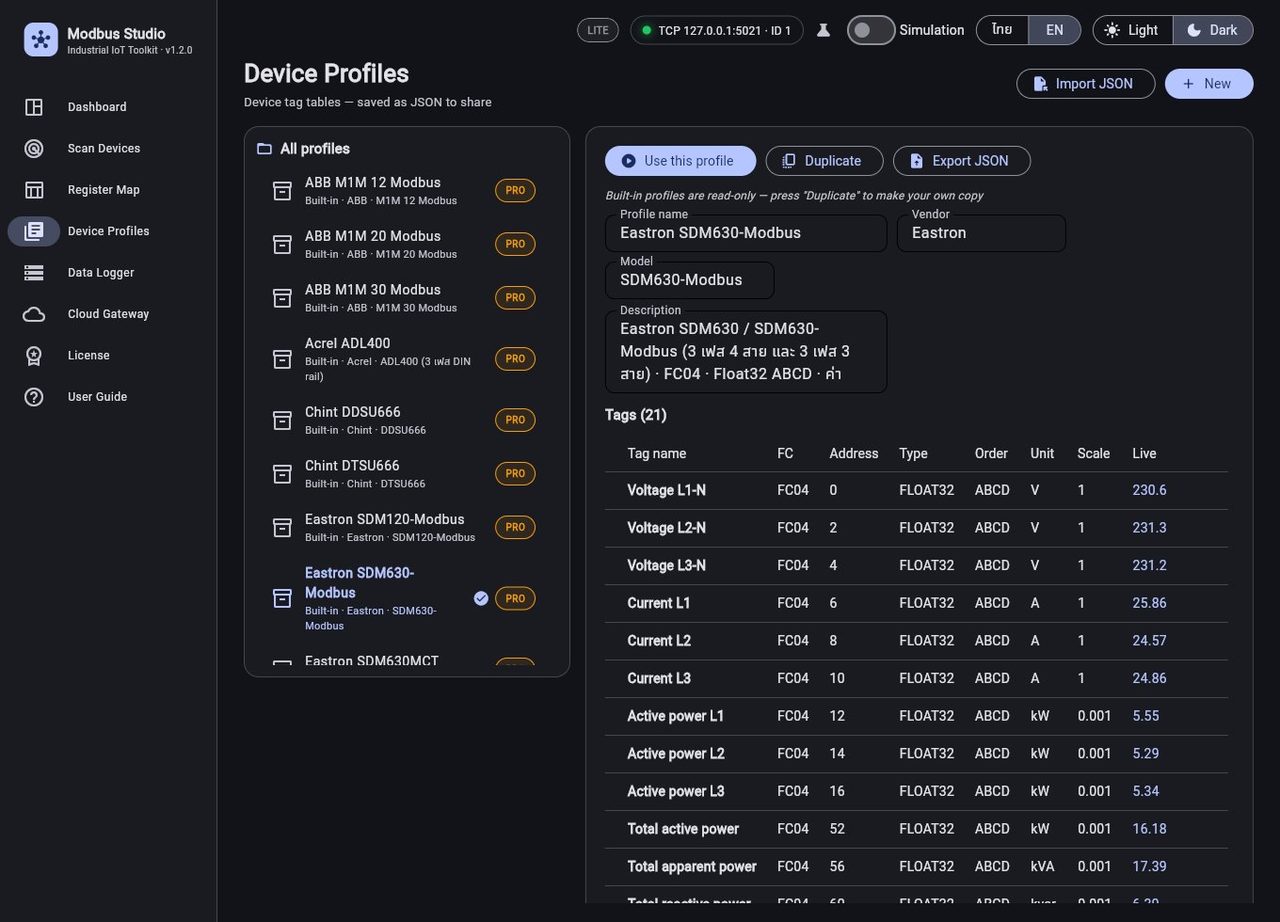Select Data Logger in sidebar
This screenshot has width=1280, height=922.
click(x=108, y=272)
